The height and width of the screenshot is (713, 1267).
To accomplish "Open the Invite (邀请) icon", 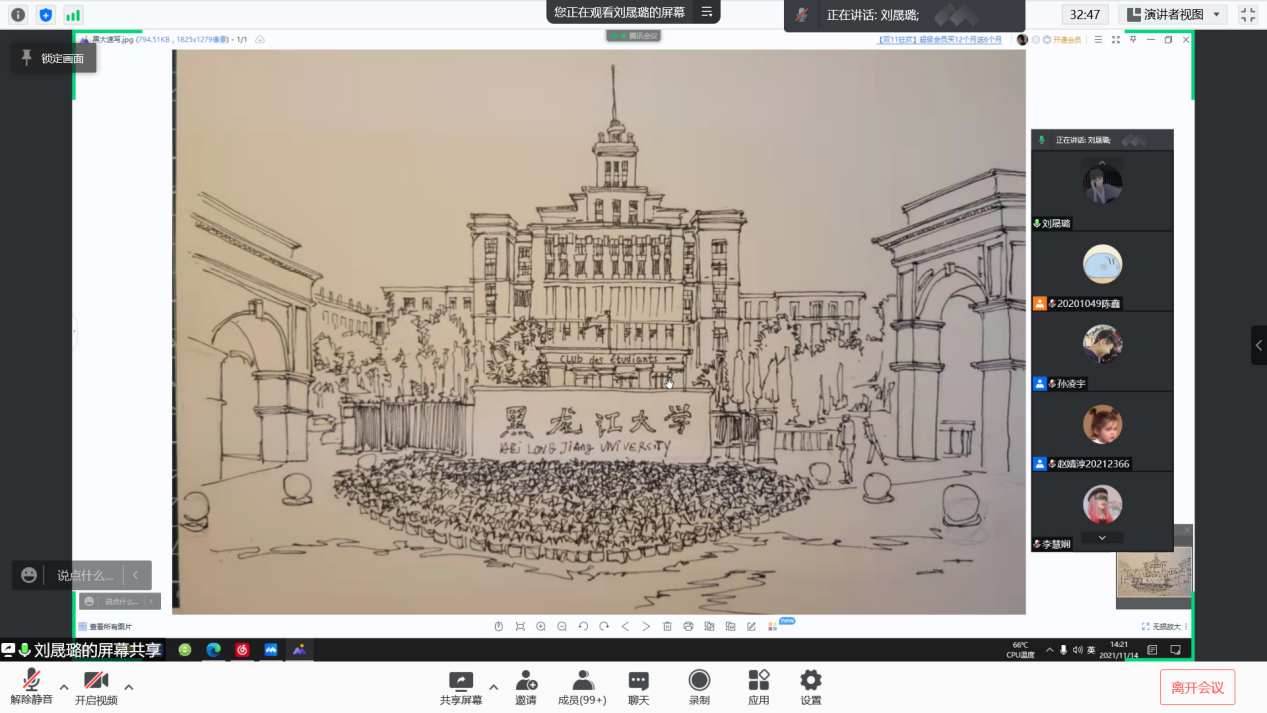I will point(526,682).
